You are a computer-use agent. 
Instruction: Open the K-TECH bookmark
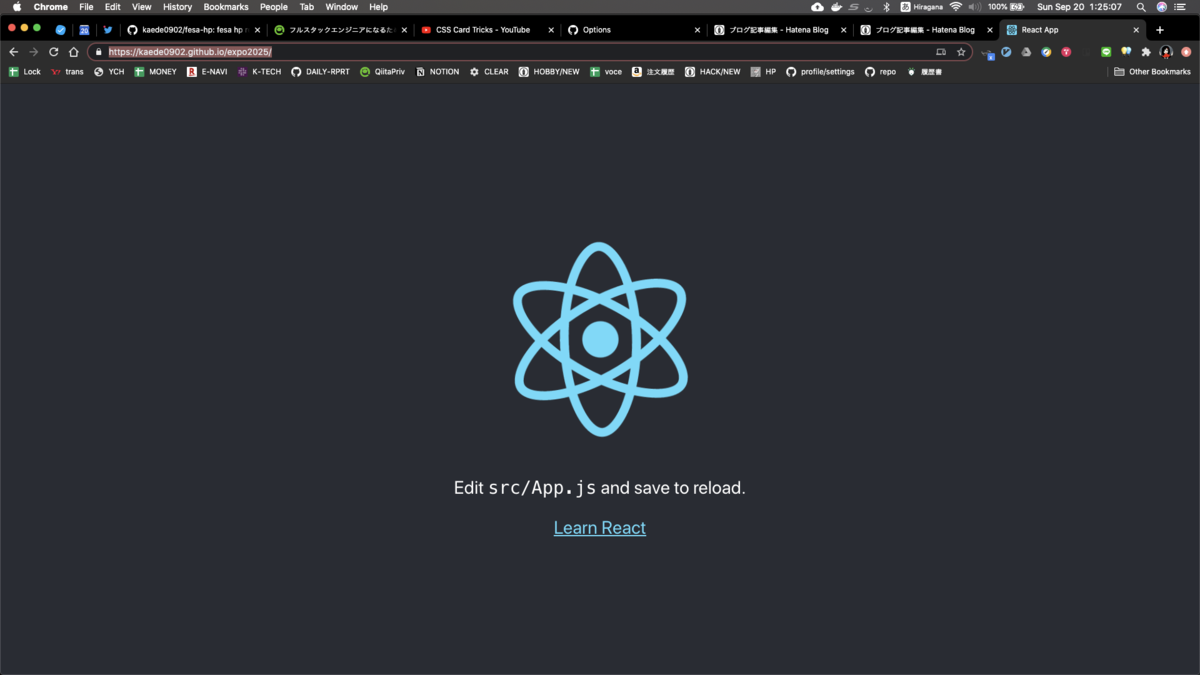(x=259, y=72)
